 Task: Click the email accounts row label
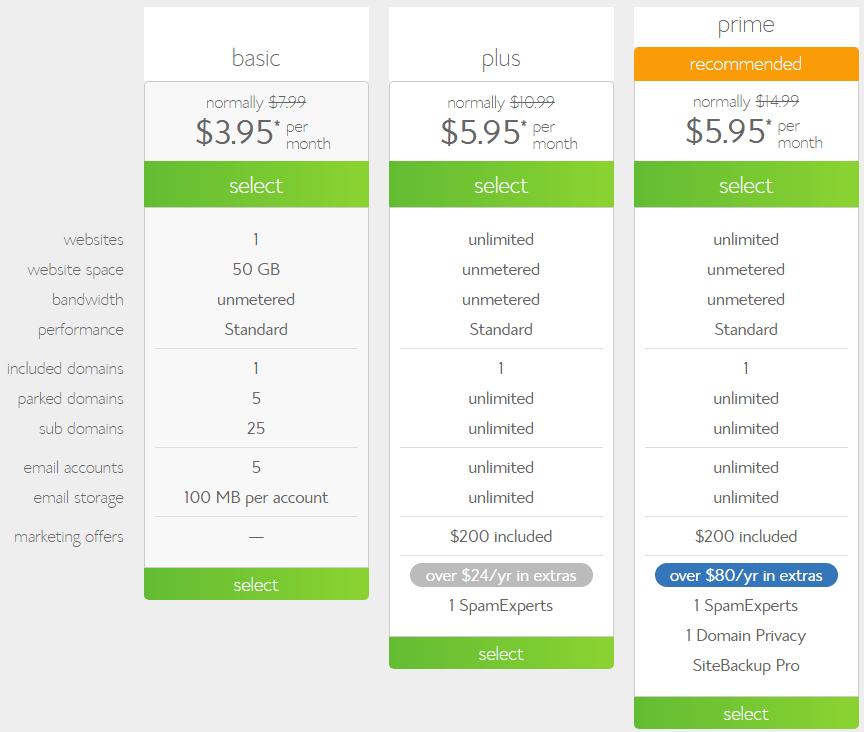(73, 467)
